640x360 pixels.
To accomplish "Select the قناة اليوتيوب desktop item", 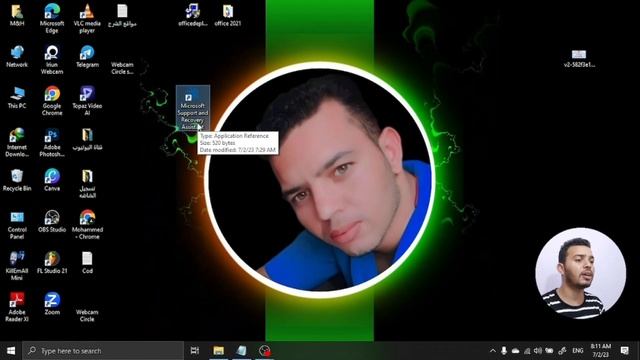I will pyautogui.click(x=87, y=139).
